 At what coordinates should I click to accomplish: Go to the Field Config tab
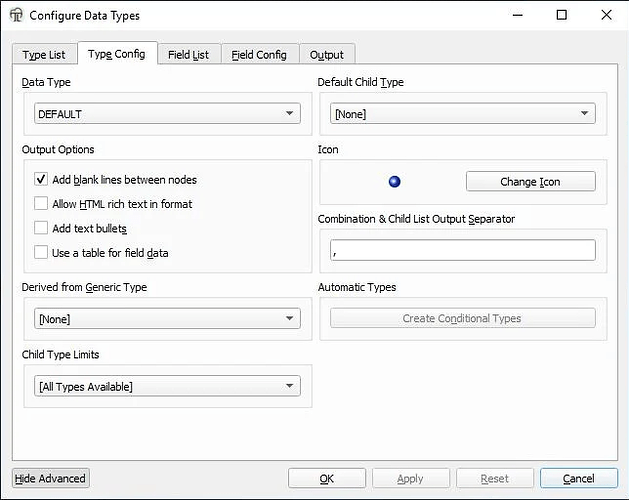259,55
